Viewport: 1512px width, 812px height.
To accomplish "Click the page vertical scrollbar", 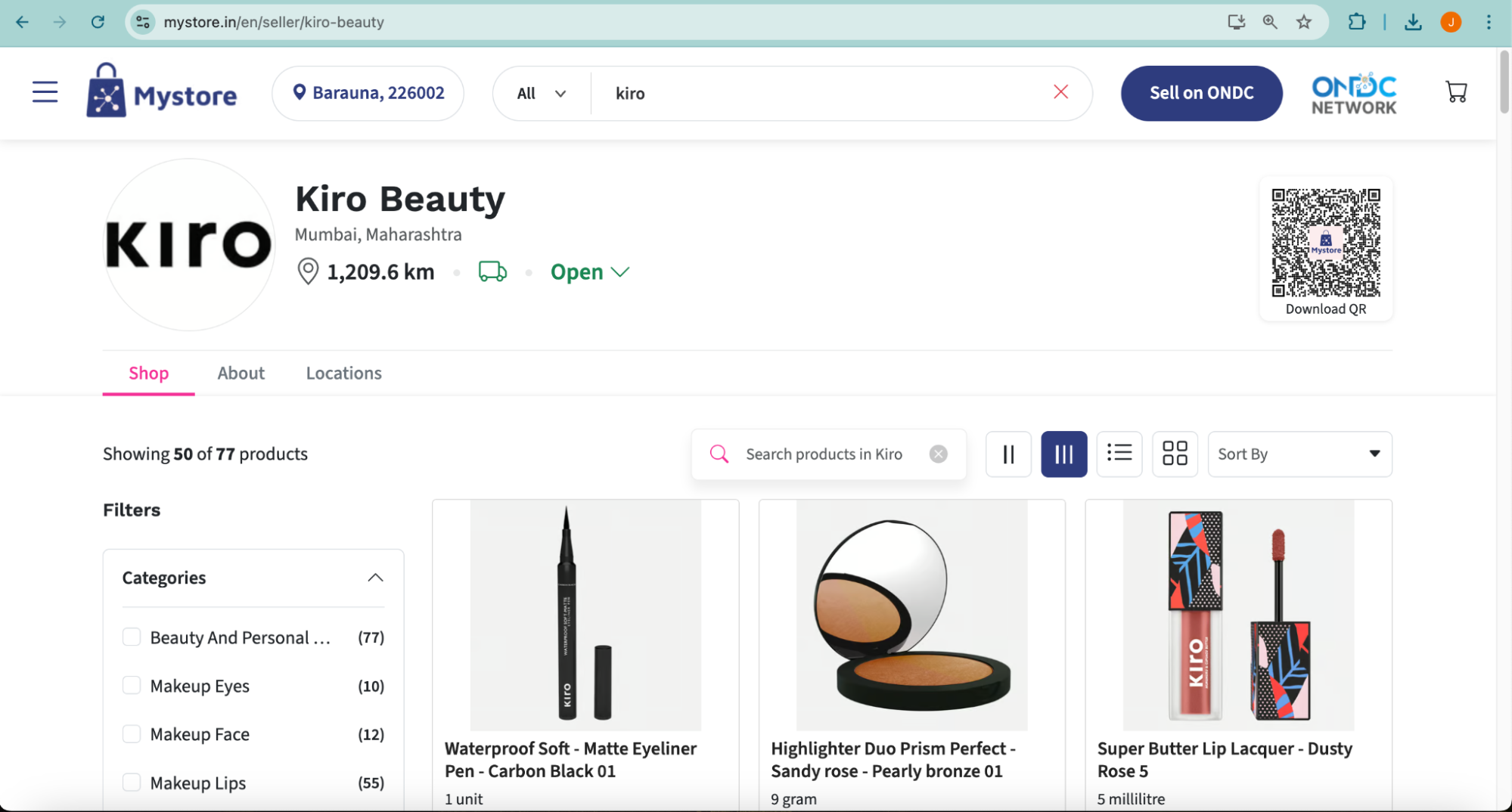I will (1504, 82).
